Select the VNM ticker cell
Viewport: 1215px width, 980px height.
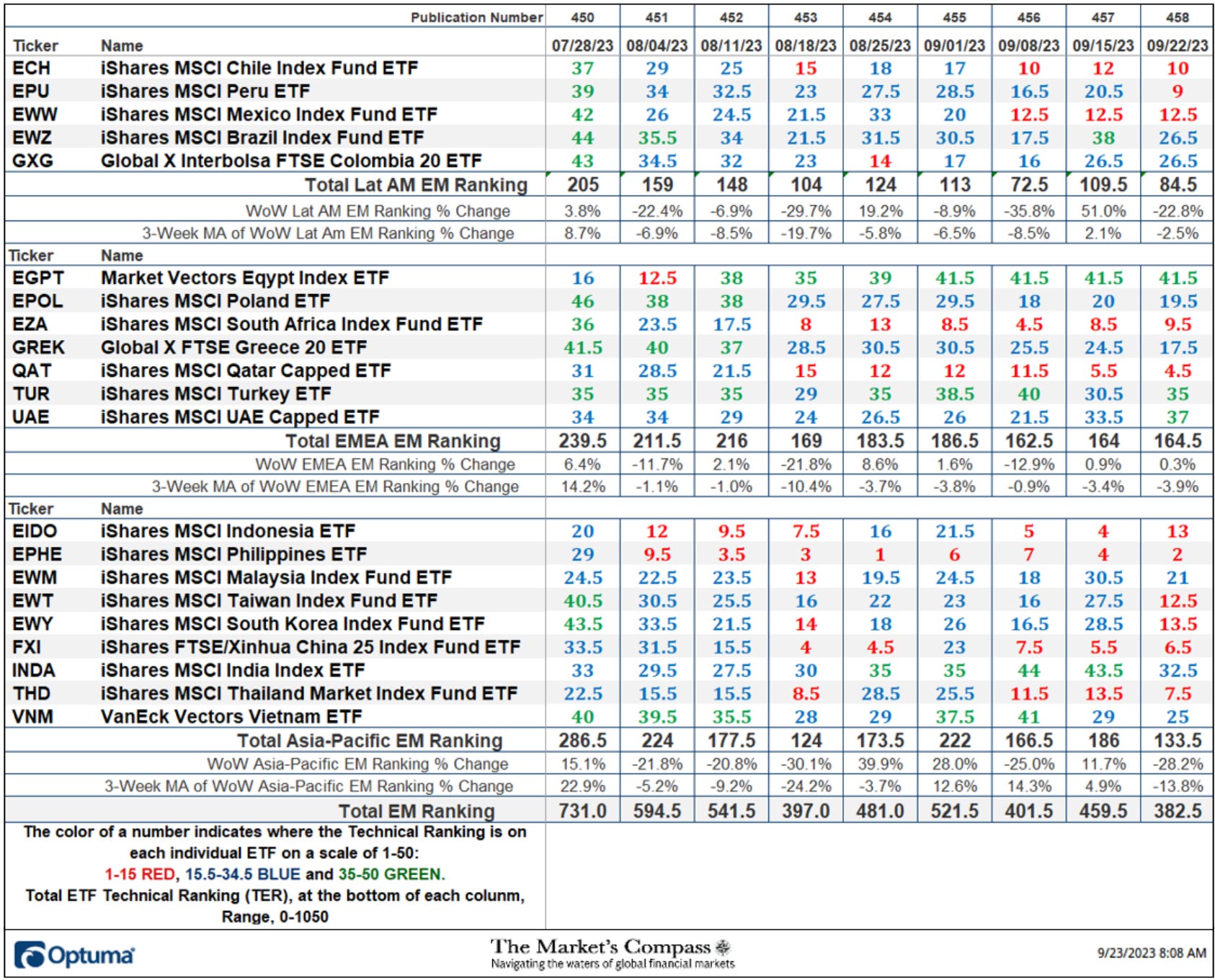pos(32,716)
